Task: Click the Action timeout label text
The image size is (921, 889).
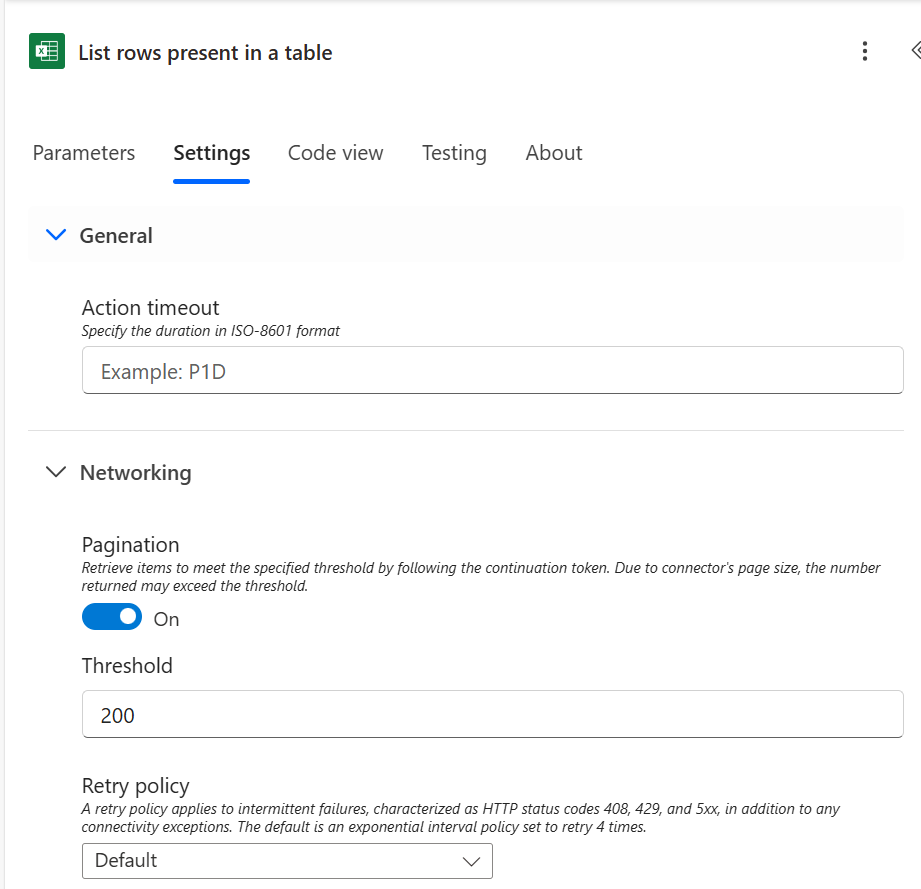Action: [150, 307]
